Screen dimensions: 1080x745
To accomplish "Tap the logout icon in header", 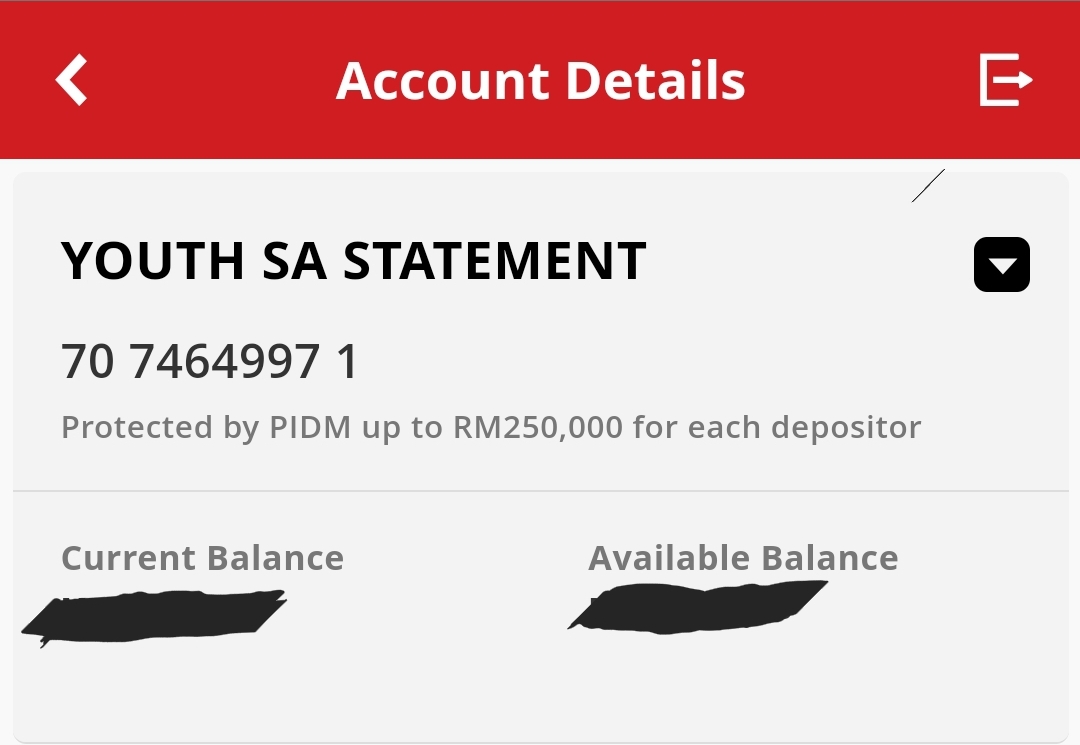I will tap(1004, 80).
